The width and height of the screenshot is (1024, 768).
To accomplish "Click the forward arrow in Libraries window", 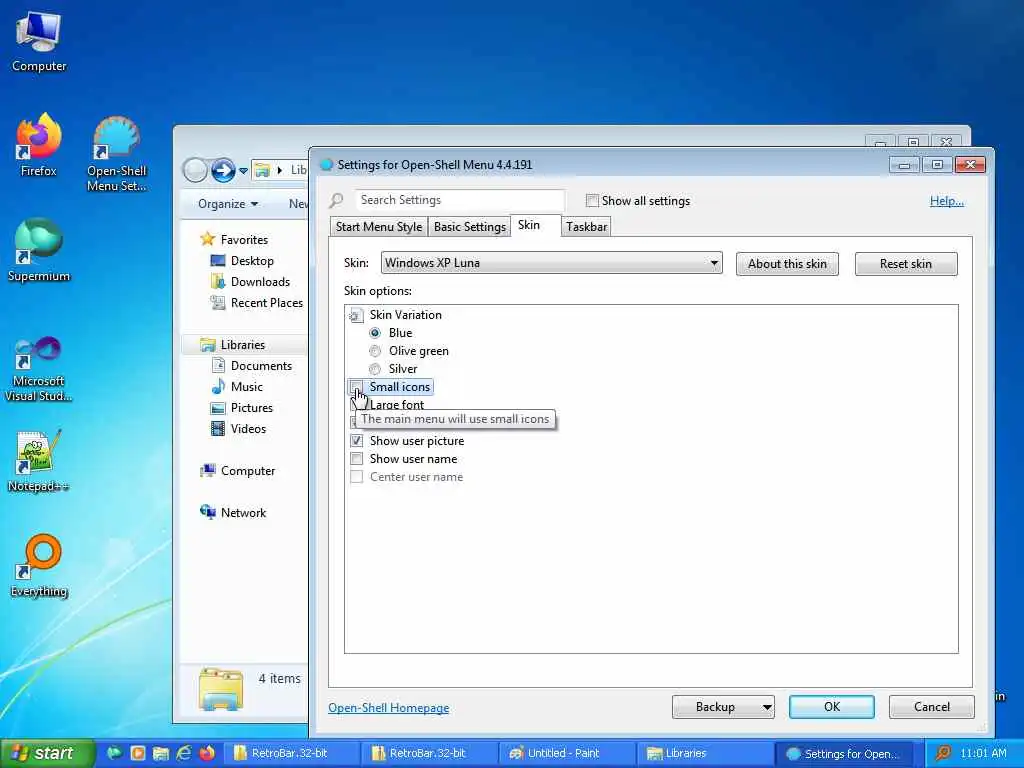I will pyautogui.click(x=223, y=170).
